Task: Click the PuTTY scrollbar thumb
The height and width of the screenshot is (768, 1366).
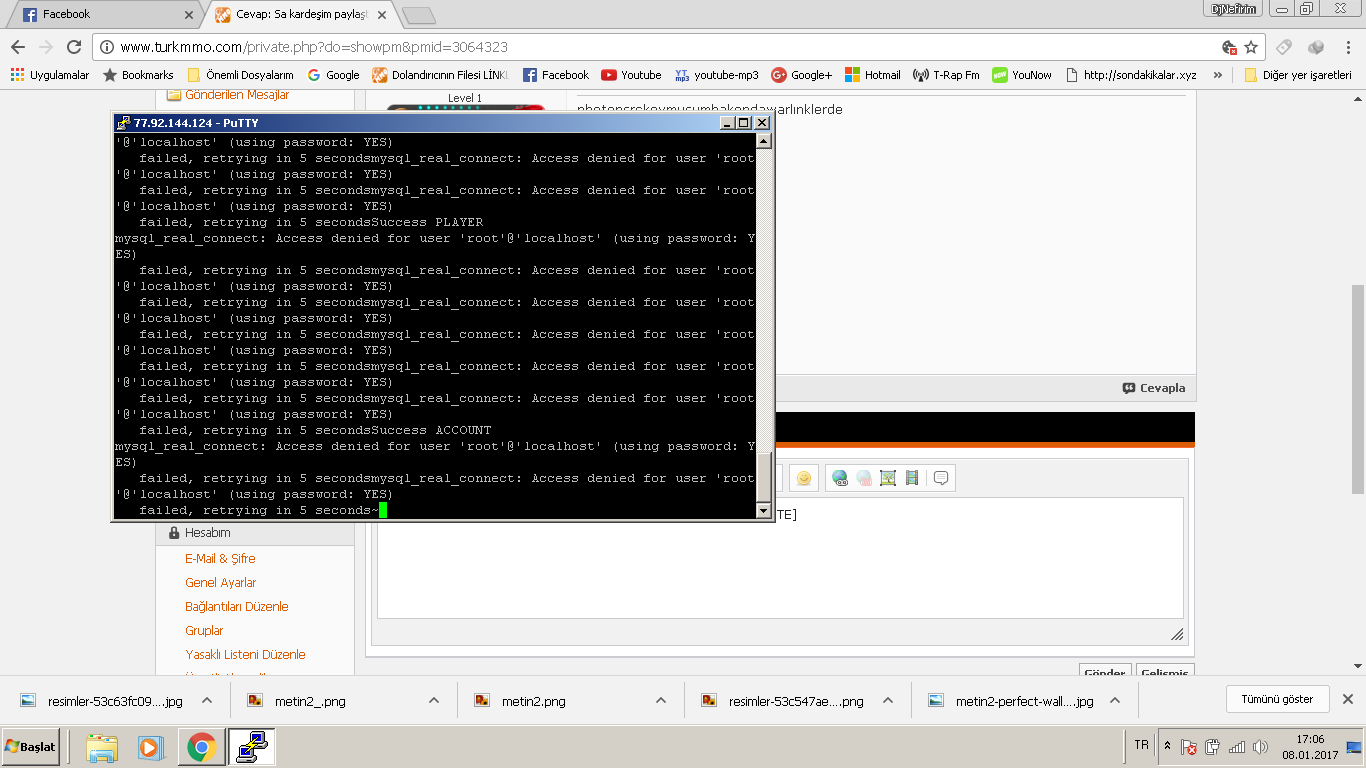Action: pyautogui.click(x=764, y=476)
